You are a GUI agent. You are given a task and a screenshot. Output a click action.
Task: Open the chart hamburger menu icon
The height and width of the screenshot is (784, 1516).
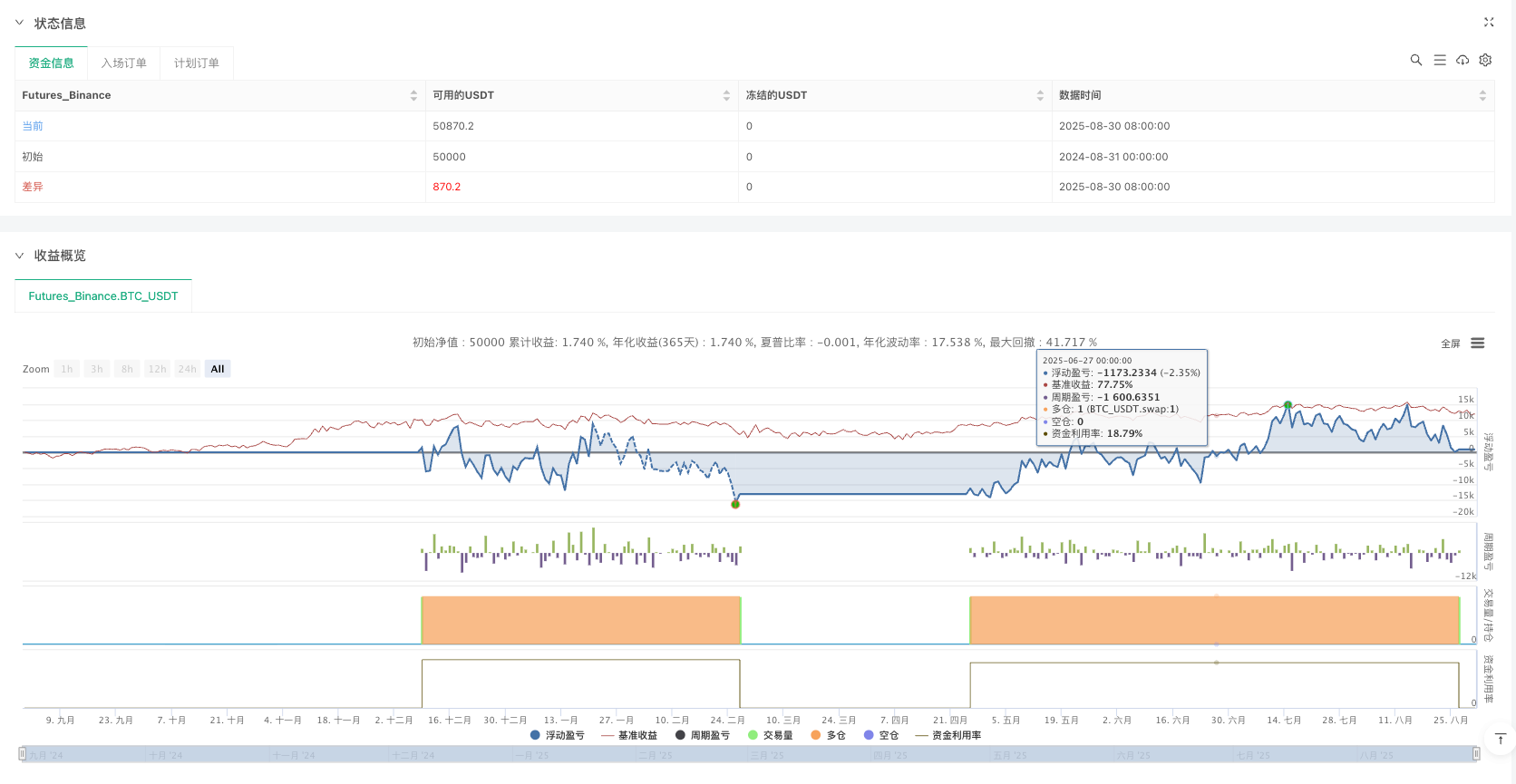1477,344
